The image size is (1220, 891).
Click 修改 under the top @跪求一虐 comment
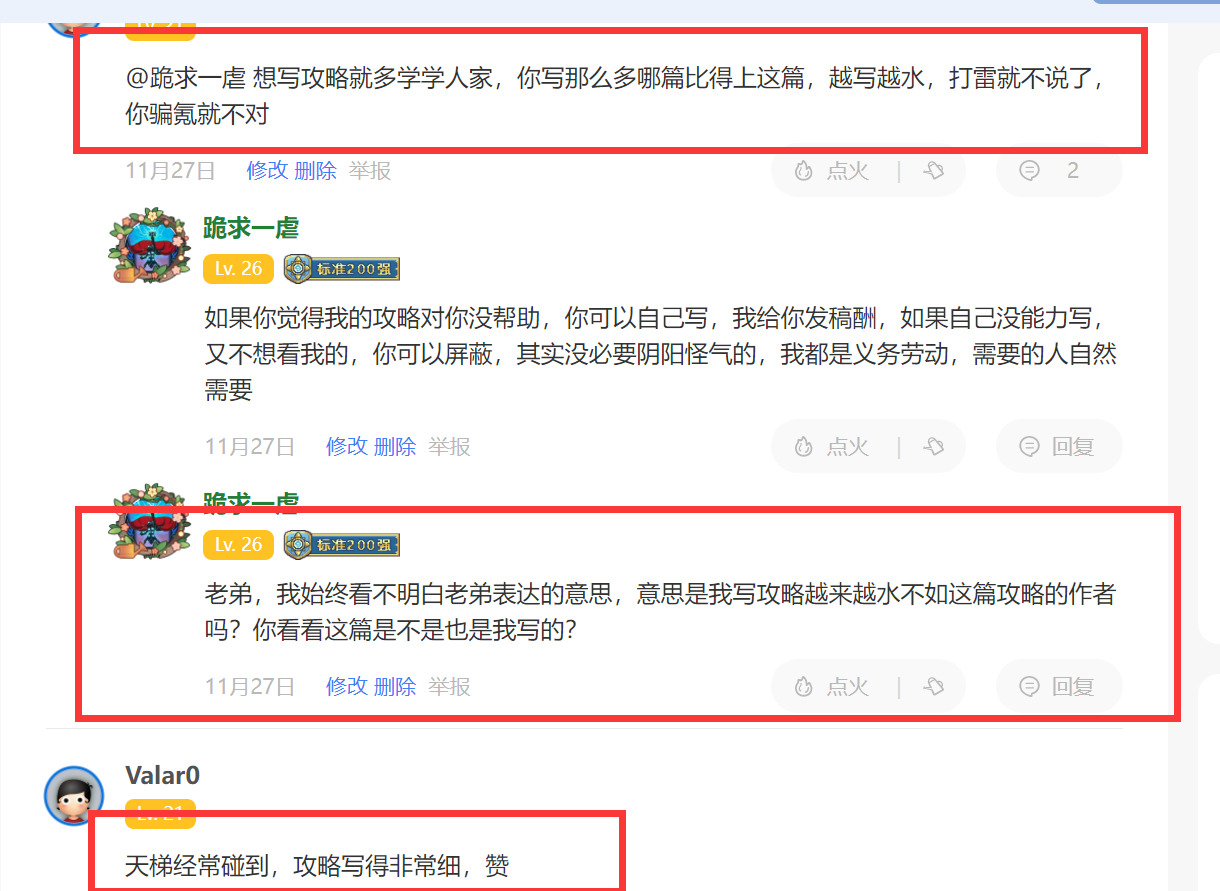(x=267, y=171)
